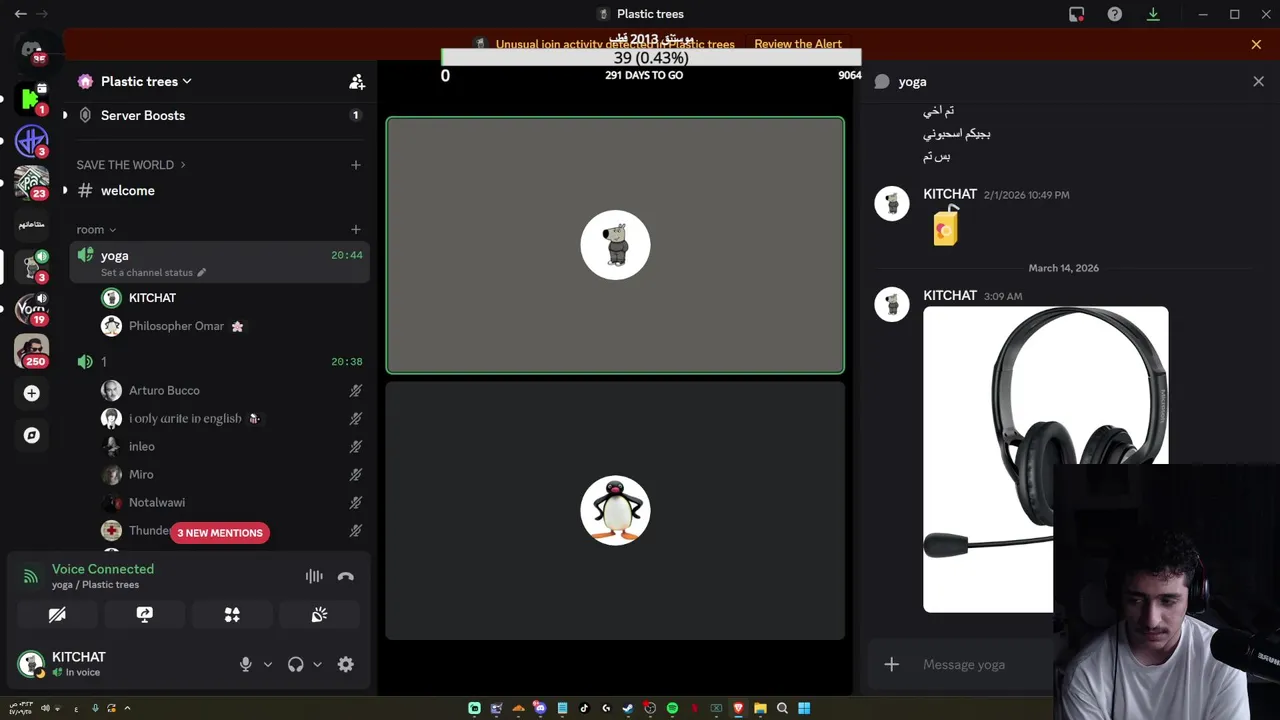Create channel in room category
1280x720 pixels.
pos(356,230)
